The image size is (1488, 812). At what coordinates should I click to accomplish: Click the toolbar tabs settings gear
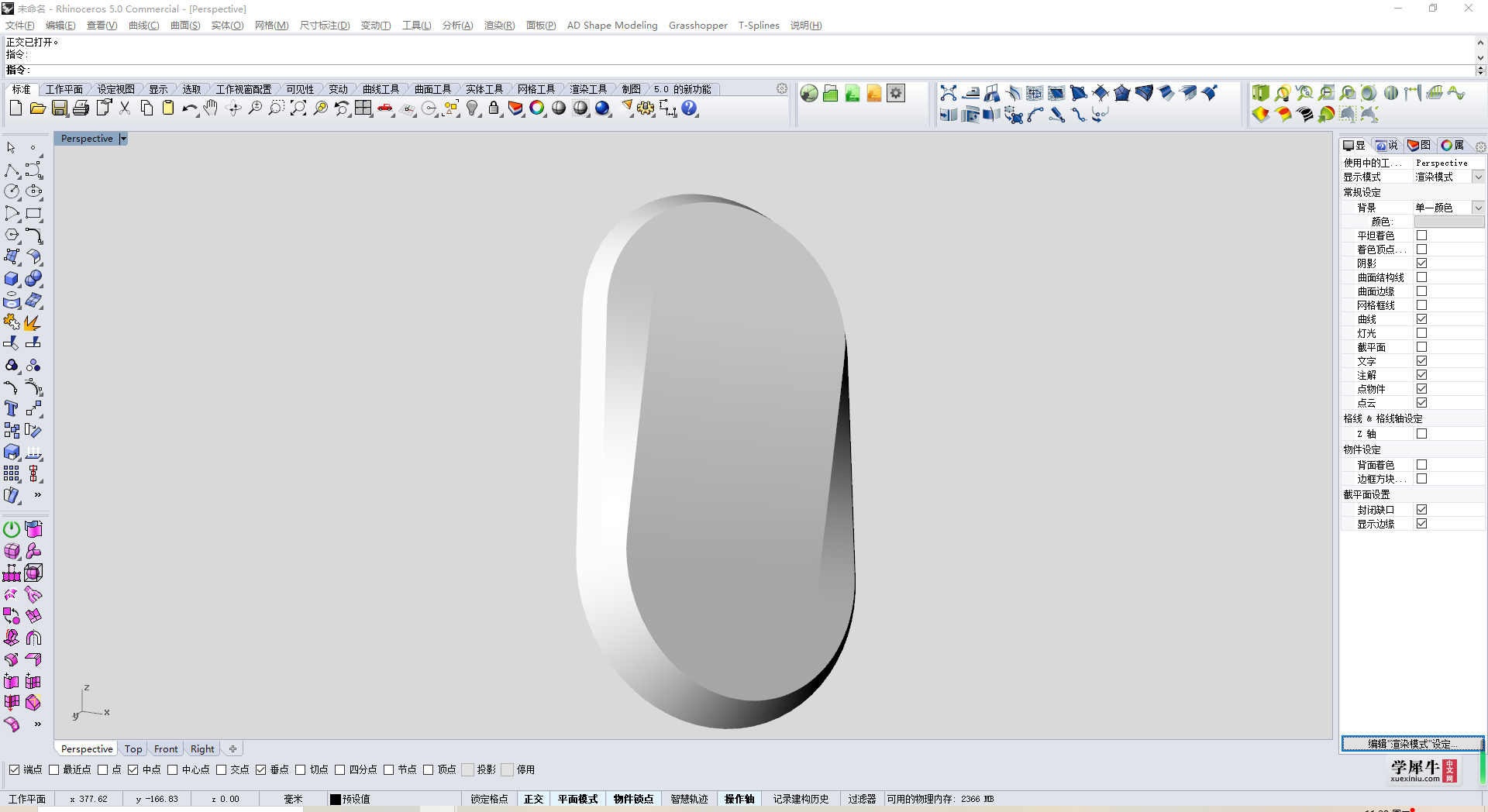point(782,89)
